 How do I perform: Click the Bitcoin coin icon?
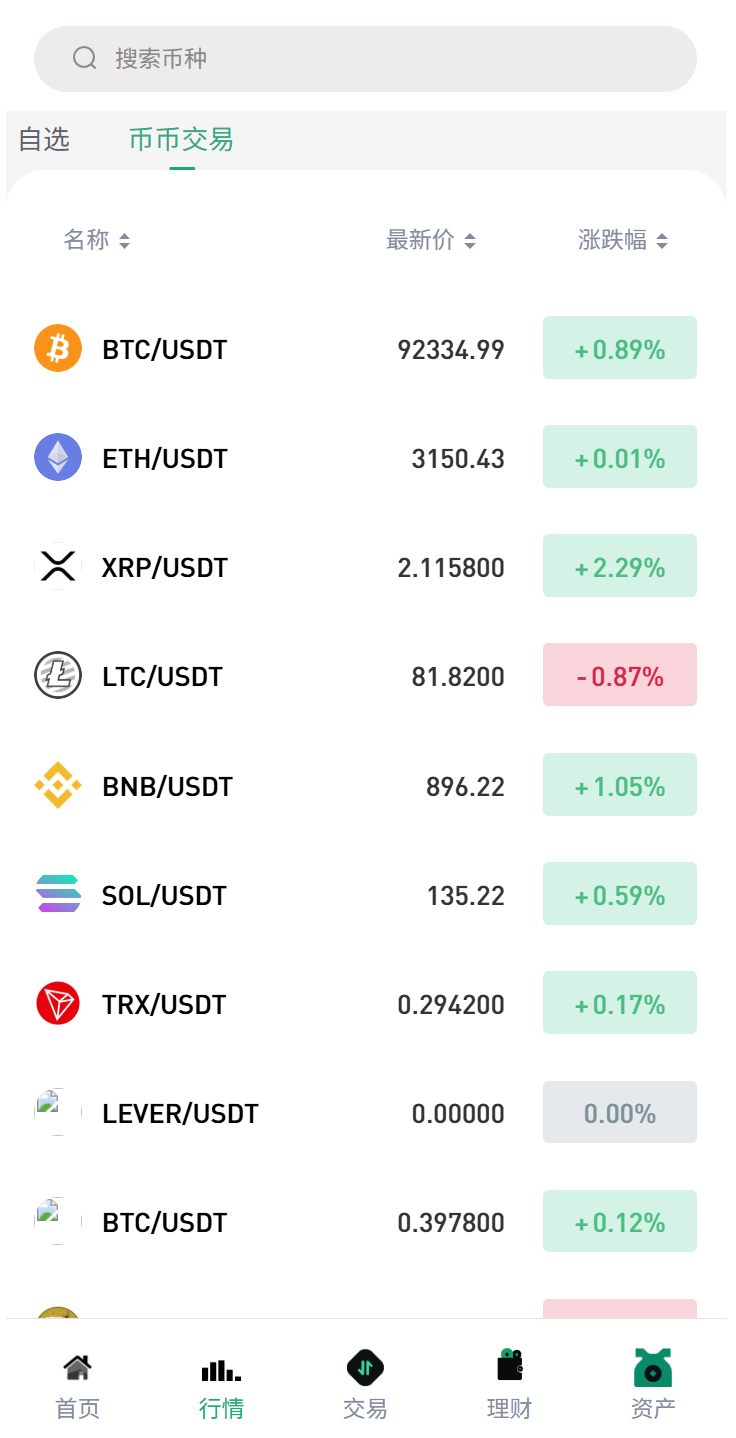pyautogui.click(x=58, y=349)
